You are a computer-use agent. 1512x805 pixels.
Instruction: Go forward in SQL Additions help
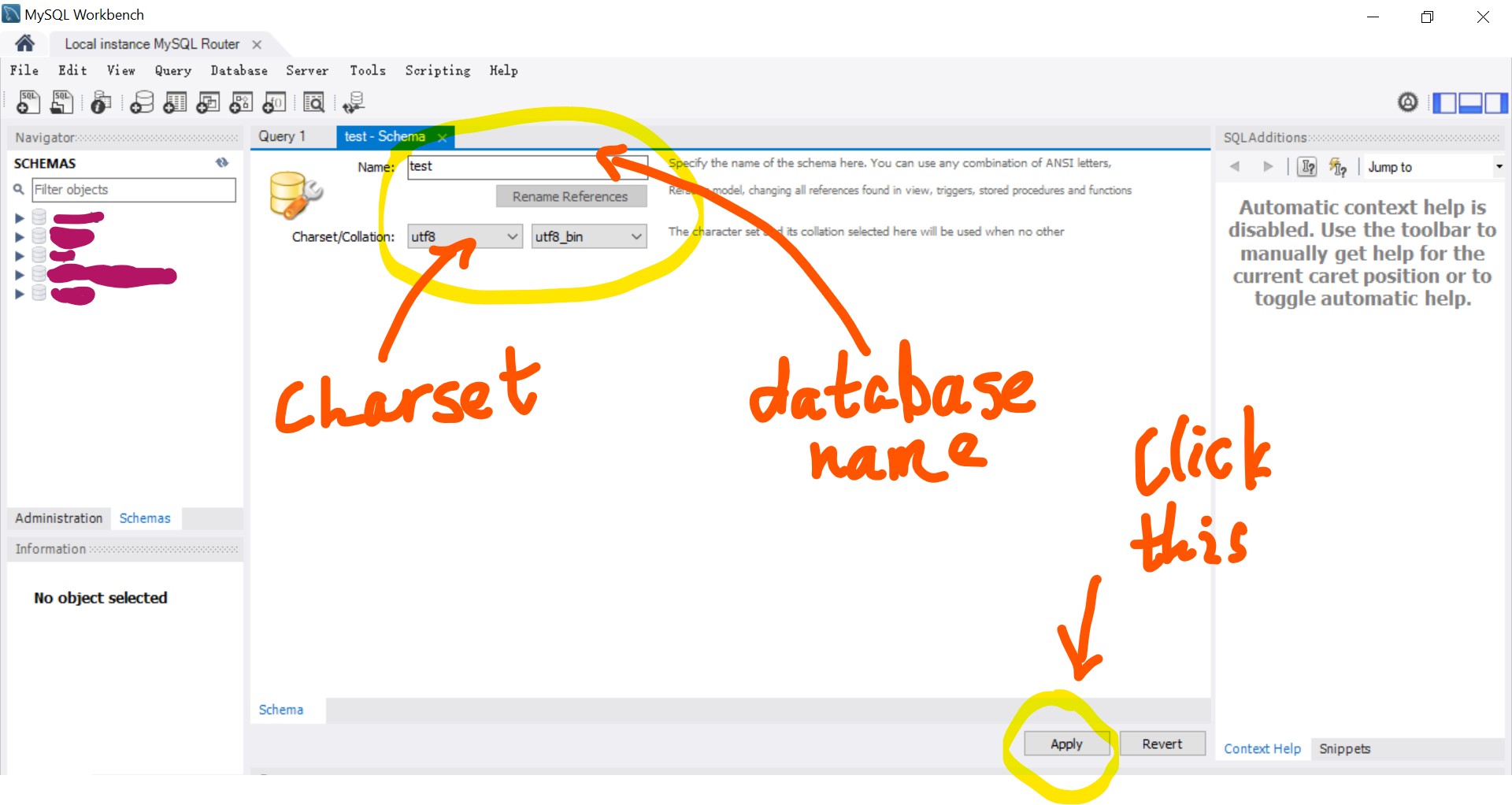click(1268, 166)
